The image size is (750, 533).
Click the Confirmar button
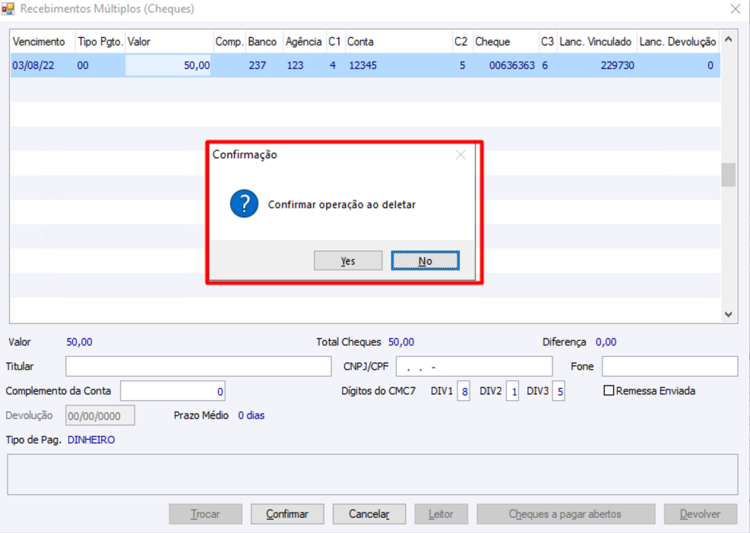[x=287, y=514]
